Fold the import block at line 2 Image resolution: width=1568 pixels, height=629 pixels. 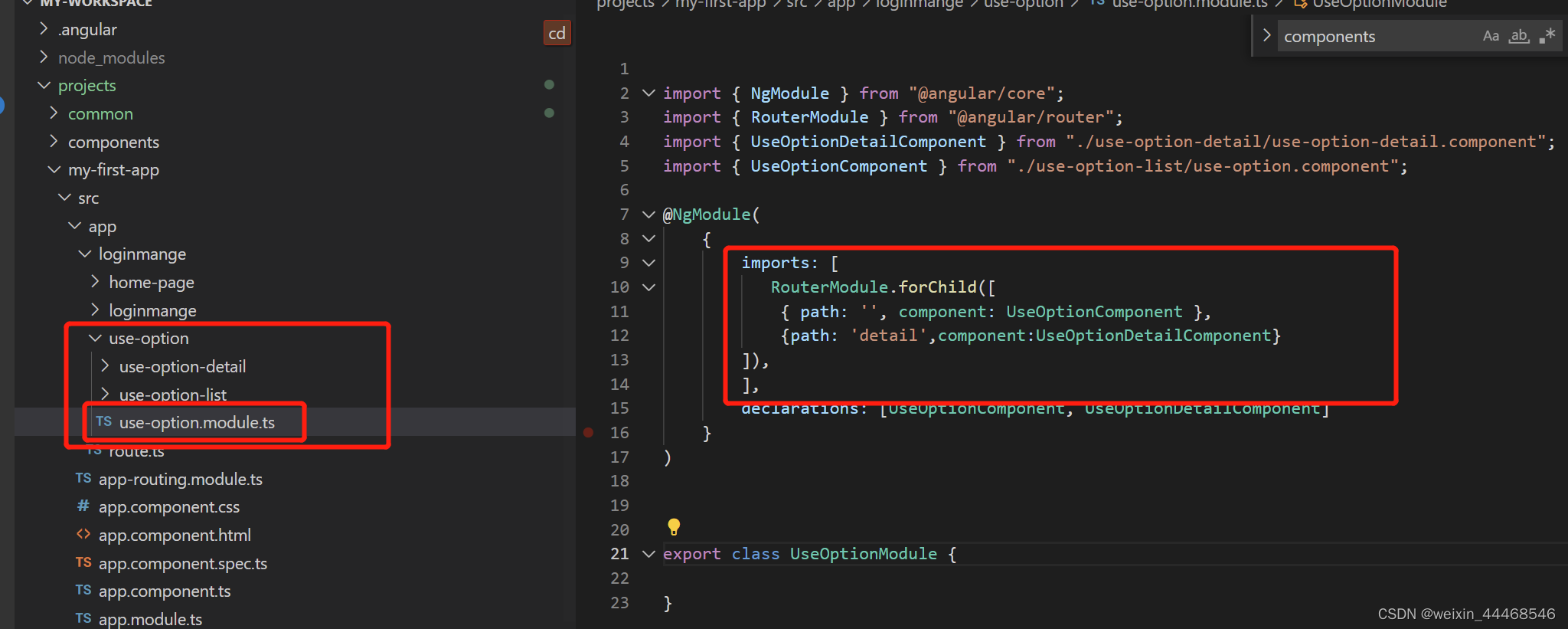click(x=648, y=93)
